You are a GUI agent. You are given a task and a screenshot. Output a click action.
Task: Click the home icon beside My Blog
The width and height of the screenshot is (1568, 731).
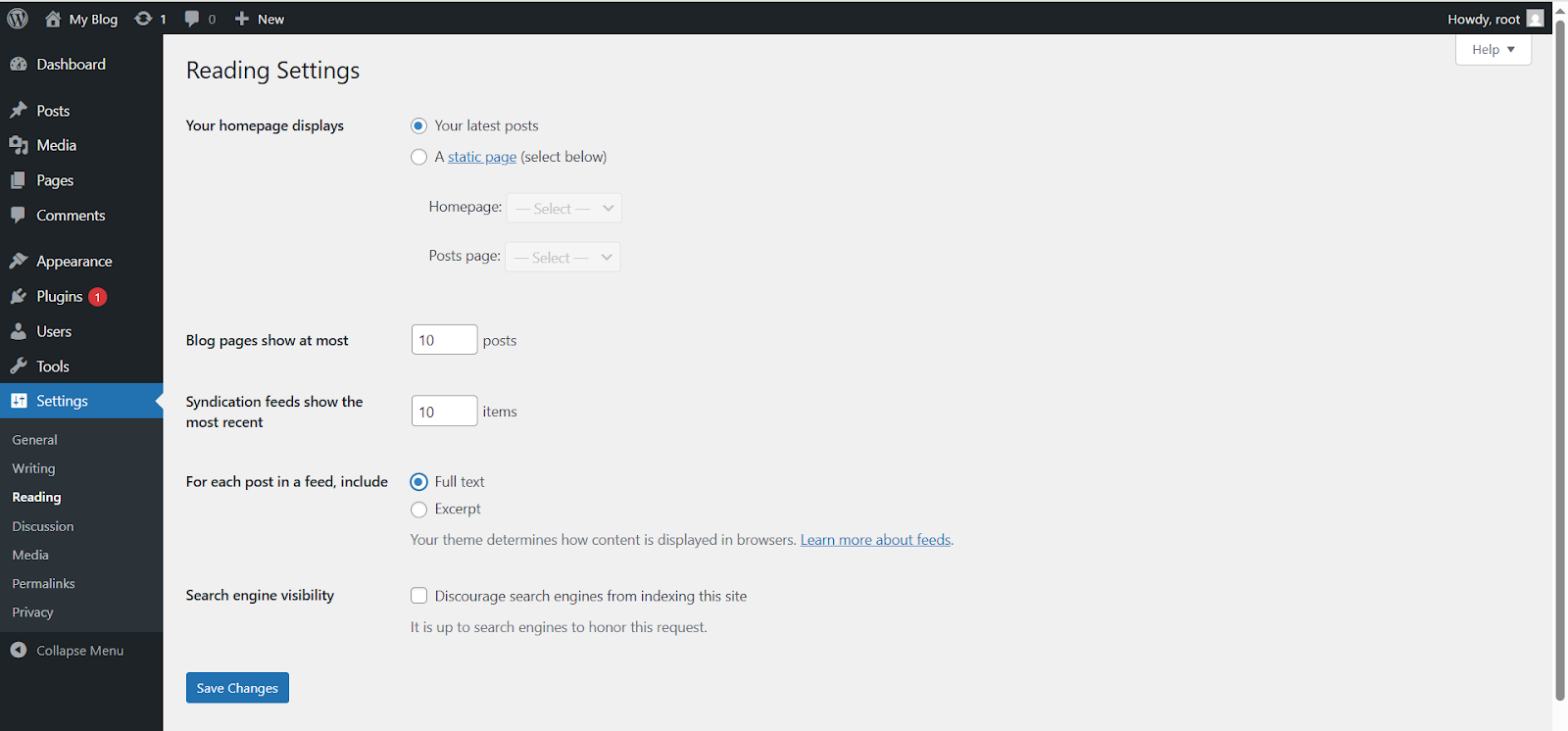(x=53, y=19)
